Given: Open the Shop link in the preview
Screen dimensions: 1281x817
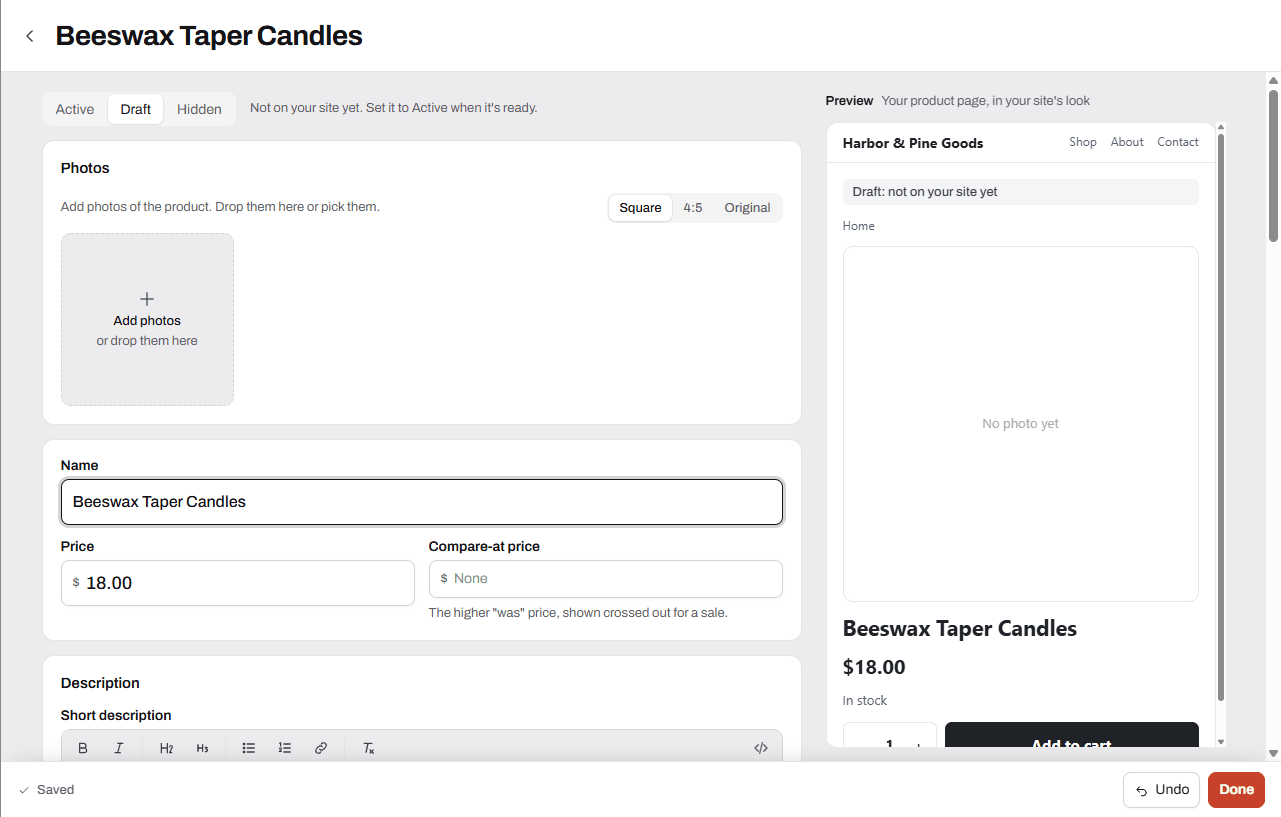Looking at the screenshot, I should [1083, 142].
